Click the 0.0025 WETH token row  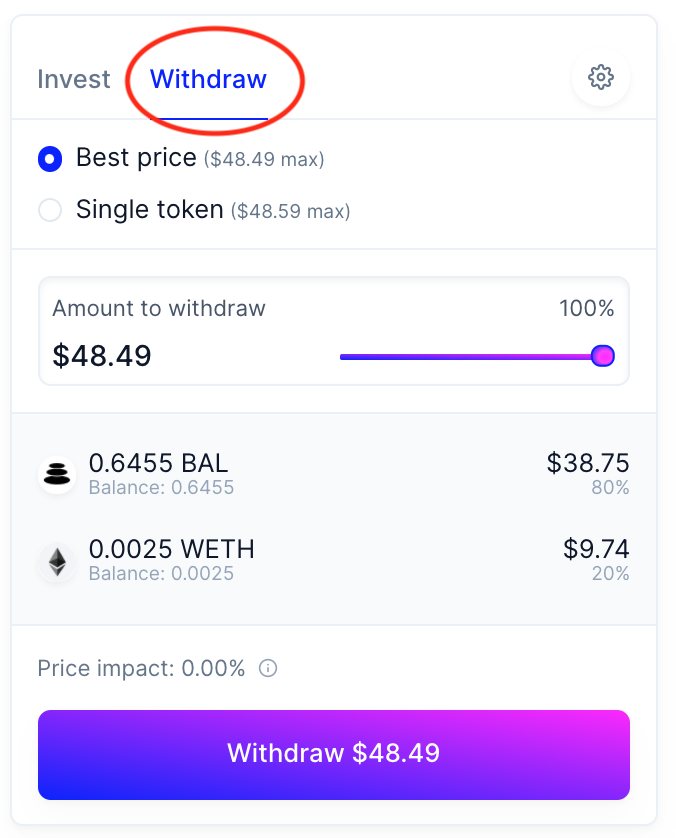[333, 561]
